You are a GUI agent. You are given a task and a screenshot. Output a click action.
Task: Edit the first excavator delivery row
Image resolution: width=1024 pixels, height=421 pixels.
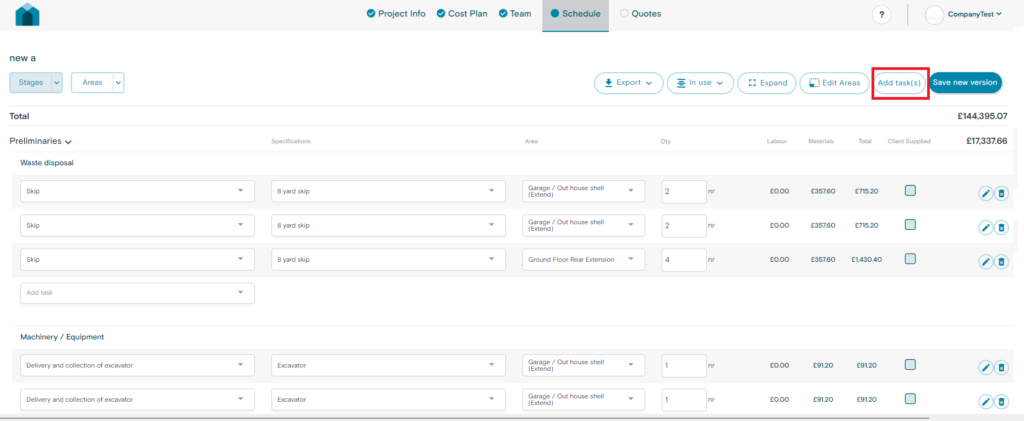(985, 367)
